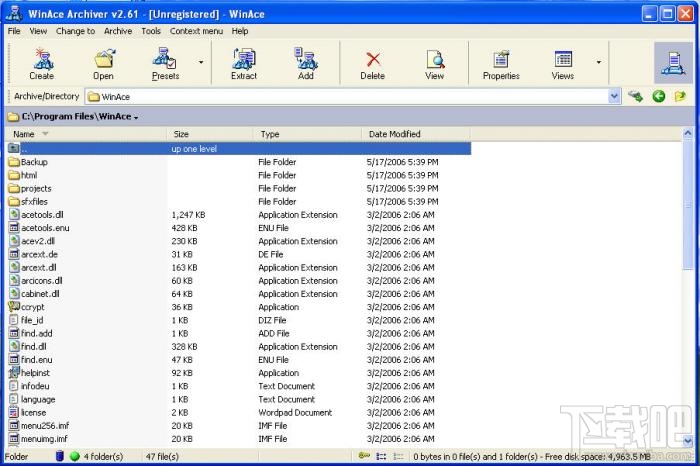Click the find.dll file name
The height and width of the screenshot is (466, 700).
[x=33, y=346]
